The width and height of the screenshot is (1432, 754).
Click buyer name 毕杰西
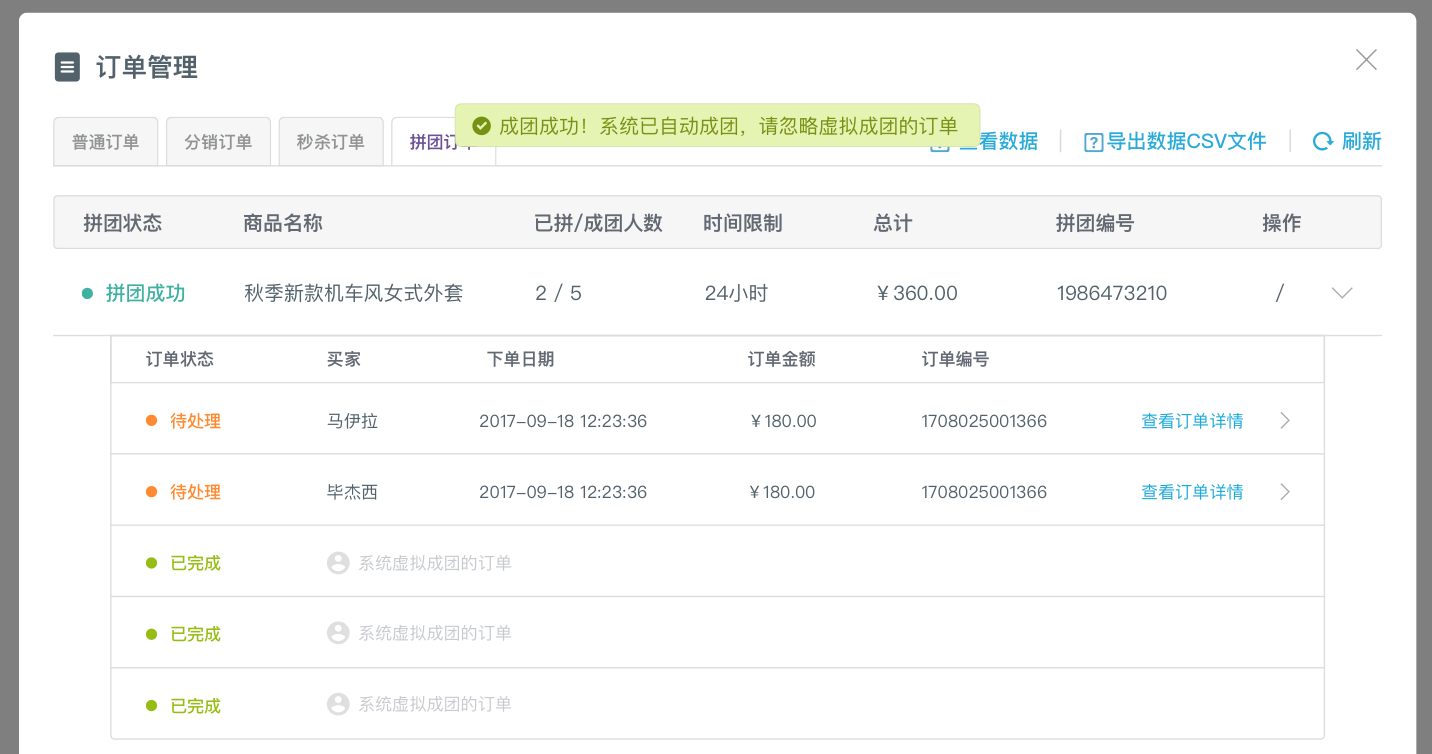[x=352, y=492]
